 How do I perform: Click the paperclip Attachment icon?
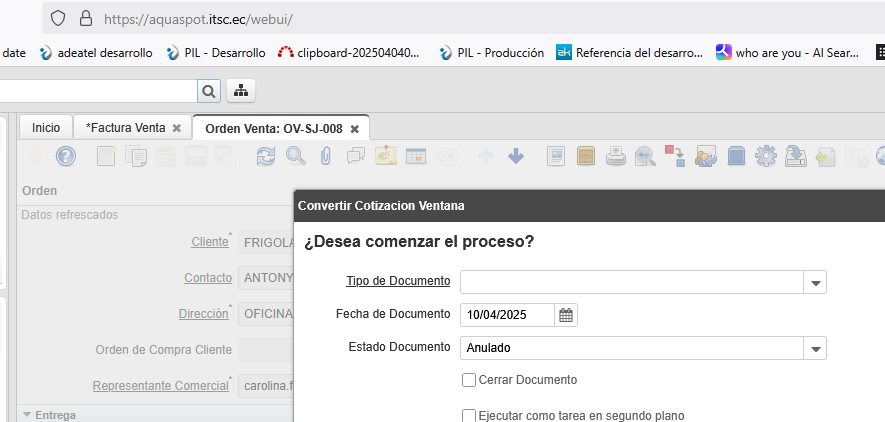pos(325,156)
